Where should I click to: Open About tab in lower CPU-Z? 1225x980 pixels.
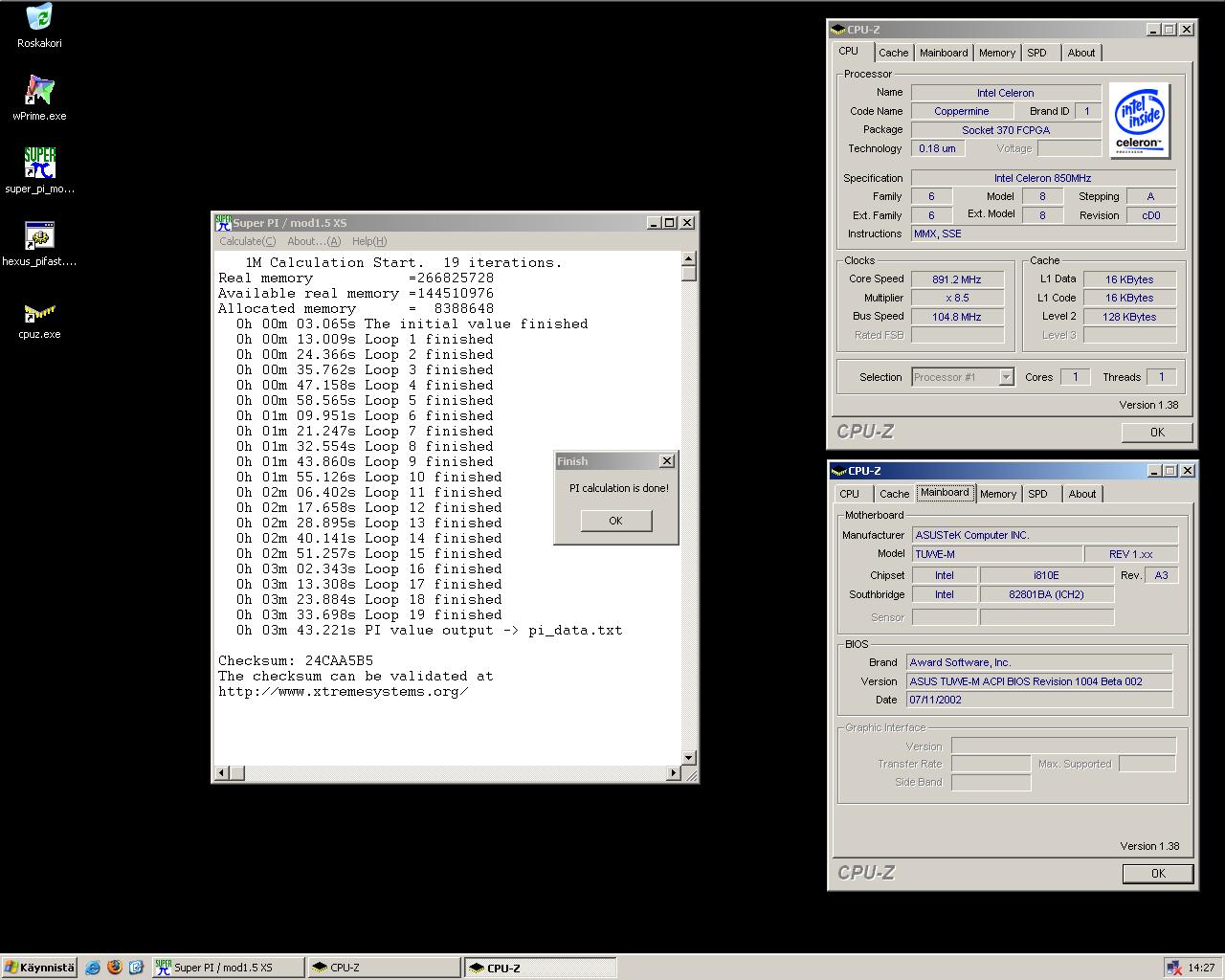1082,495
